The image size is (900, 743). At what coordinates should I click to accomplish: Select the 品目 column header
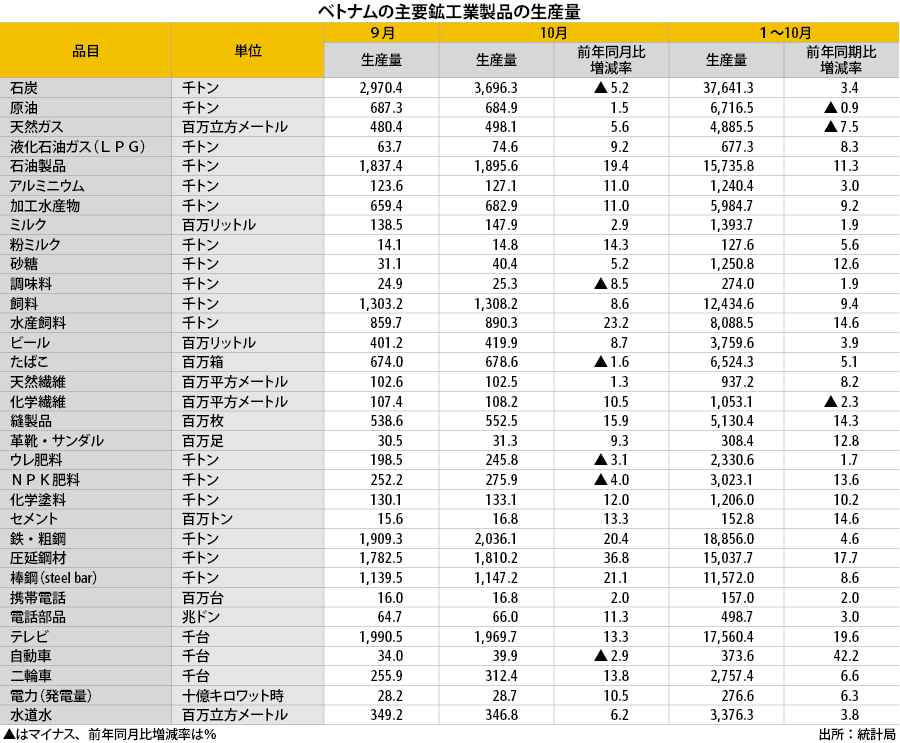pos(86,51)
